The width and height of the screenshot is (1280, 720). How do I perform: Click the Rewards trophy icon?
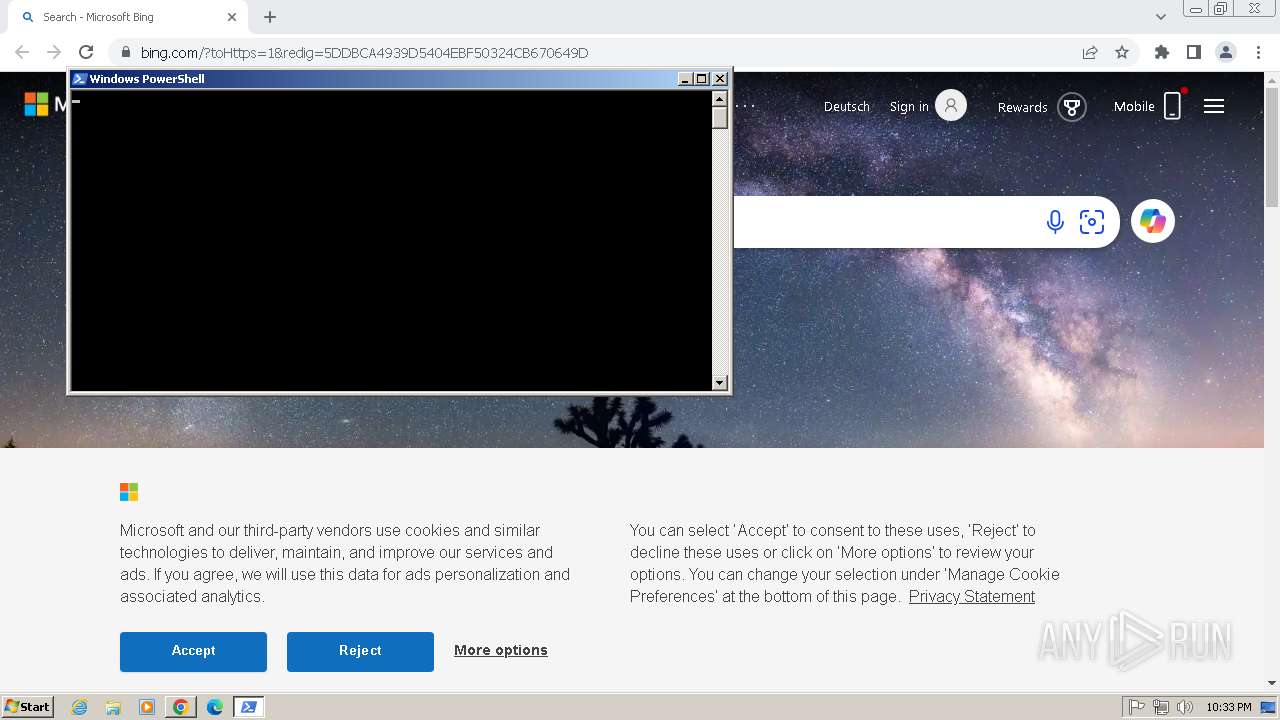(1072, 107)
